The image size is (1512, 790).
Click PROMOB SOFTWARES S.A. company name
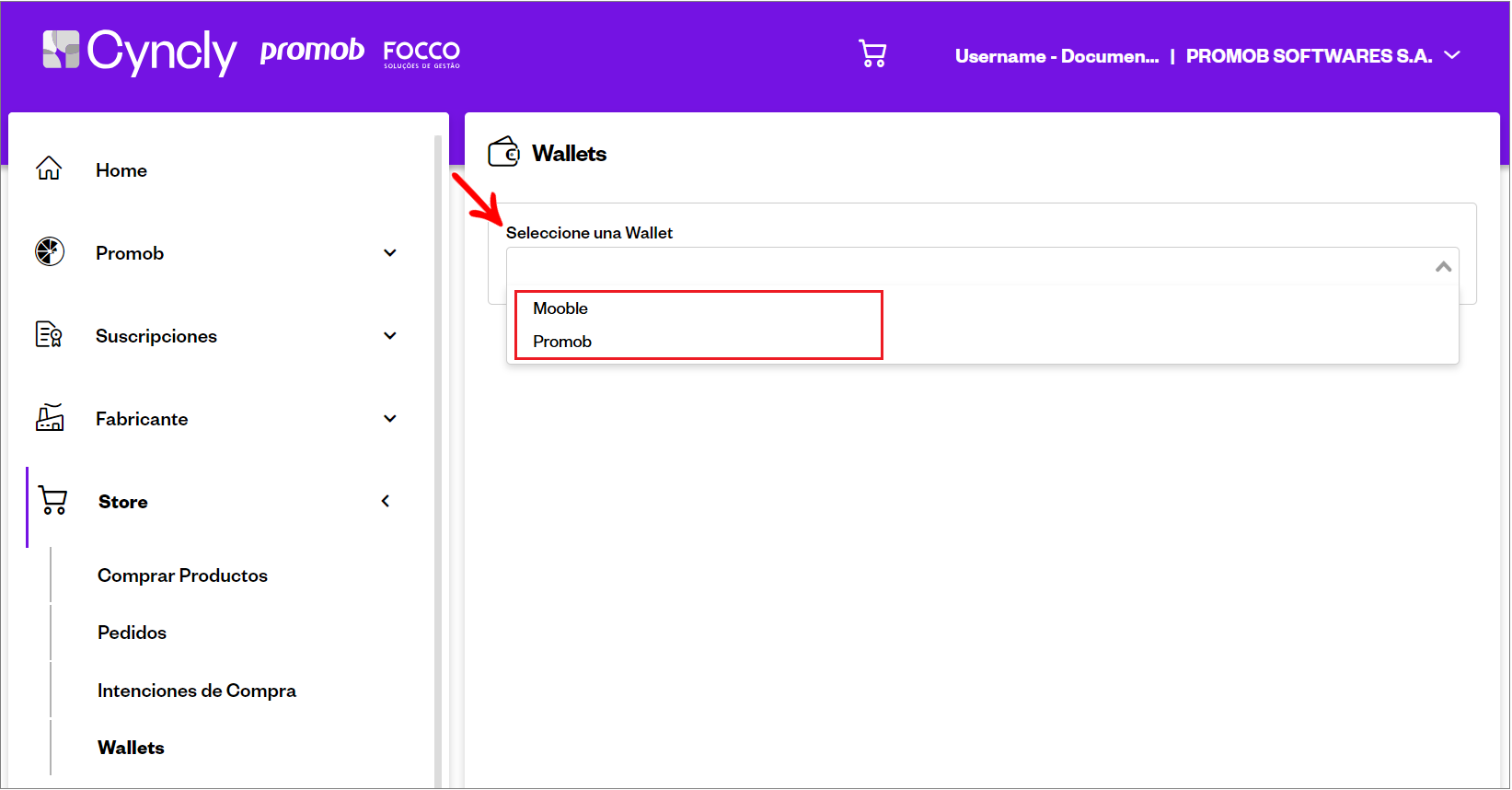tap(1309, 56)
